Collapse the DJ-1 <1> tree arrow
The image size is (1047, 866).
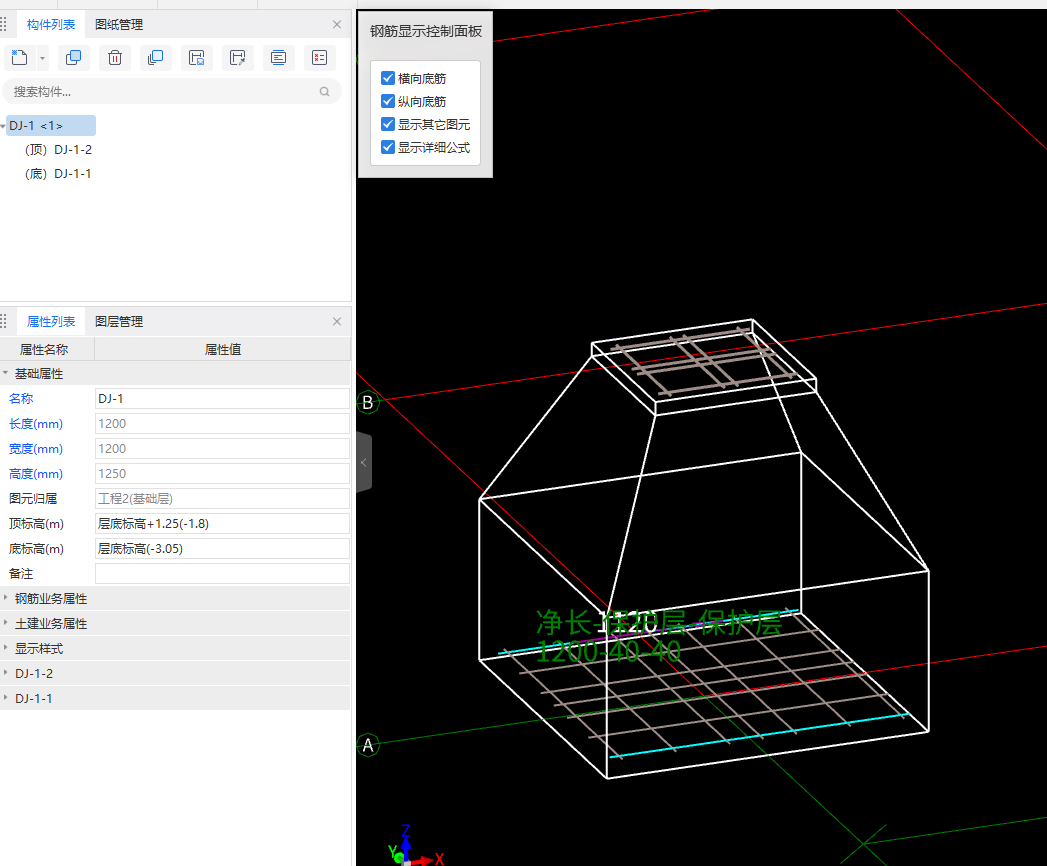3,126
